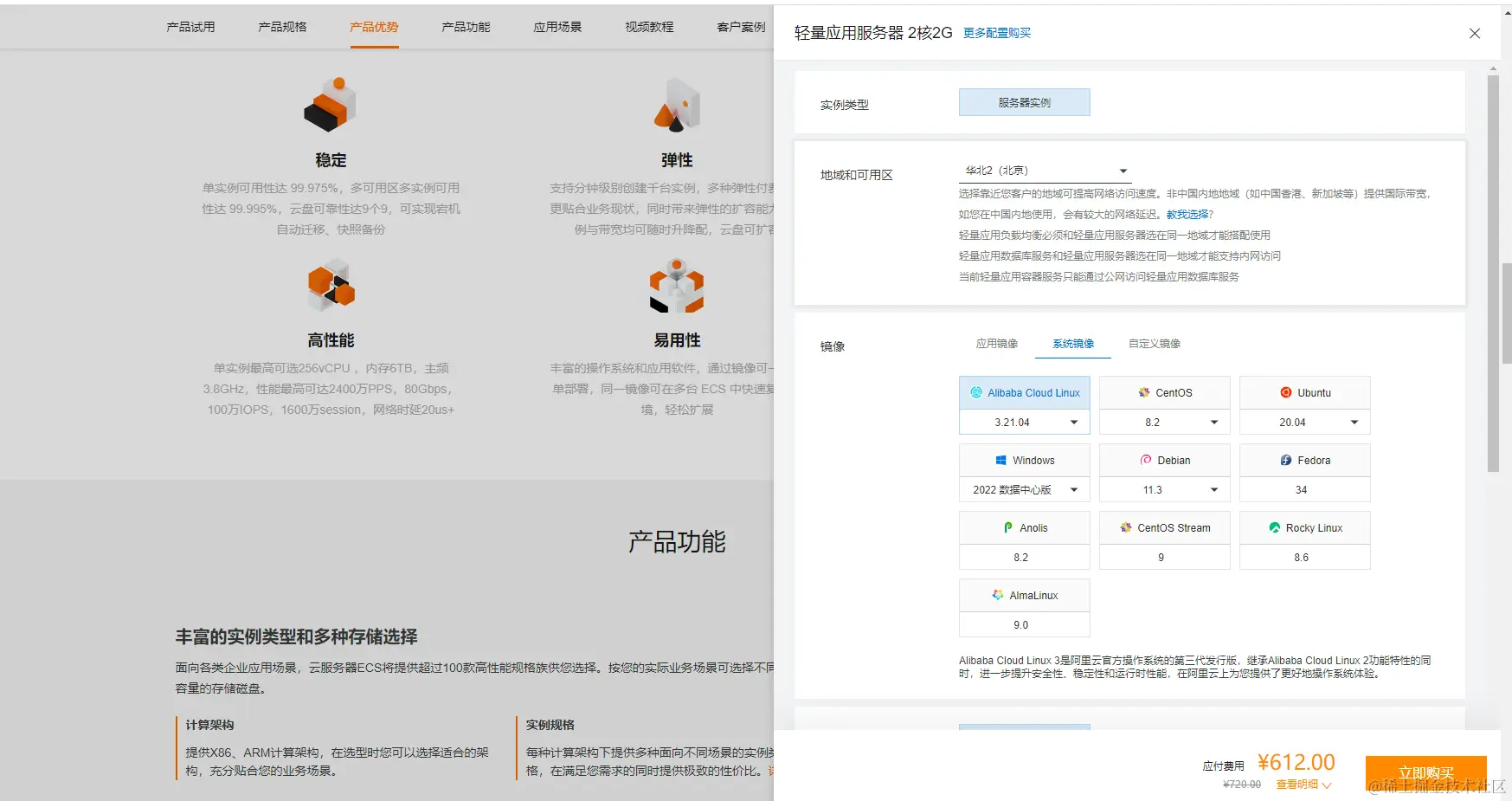The width and height of the screenshot is (1512, 801).
Task: Click the Debian swirl logo icon
Action: coord(1146,460)
